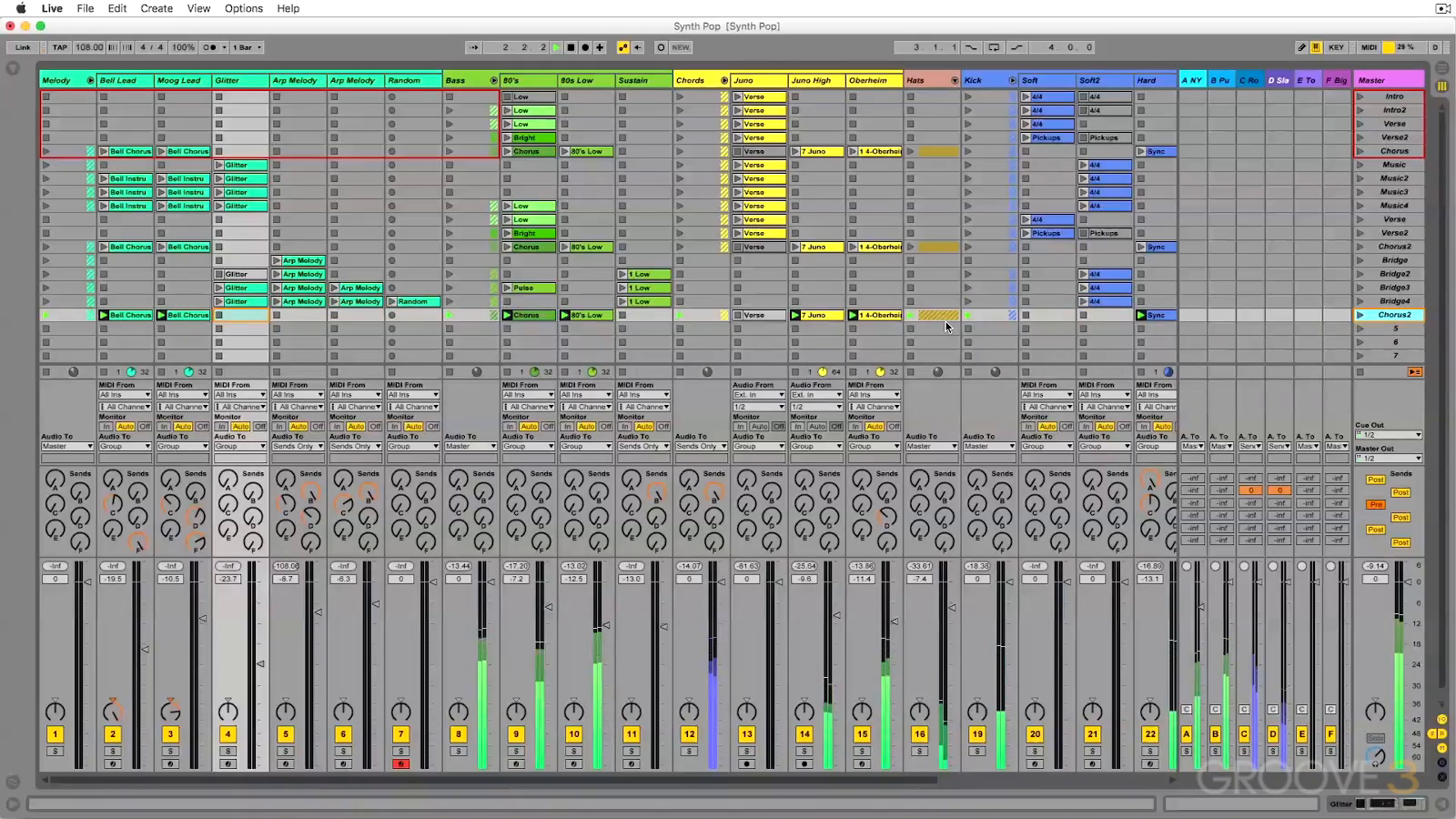Image resolution: width=1456 pixels, height=819 pixels.
Task: Click the TAP tempo button
Action: coord(60,47)
